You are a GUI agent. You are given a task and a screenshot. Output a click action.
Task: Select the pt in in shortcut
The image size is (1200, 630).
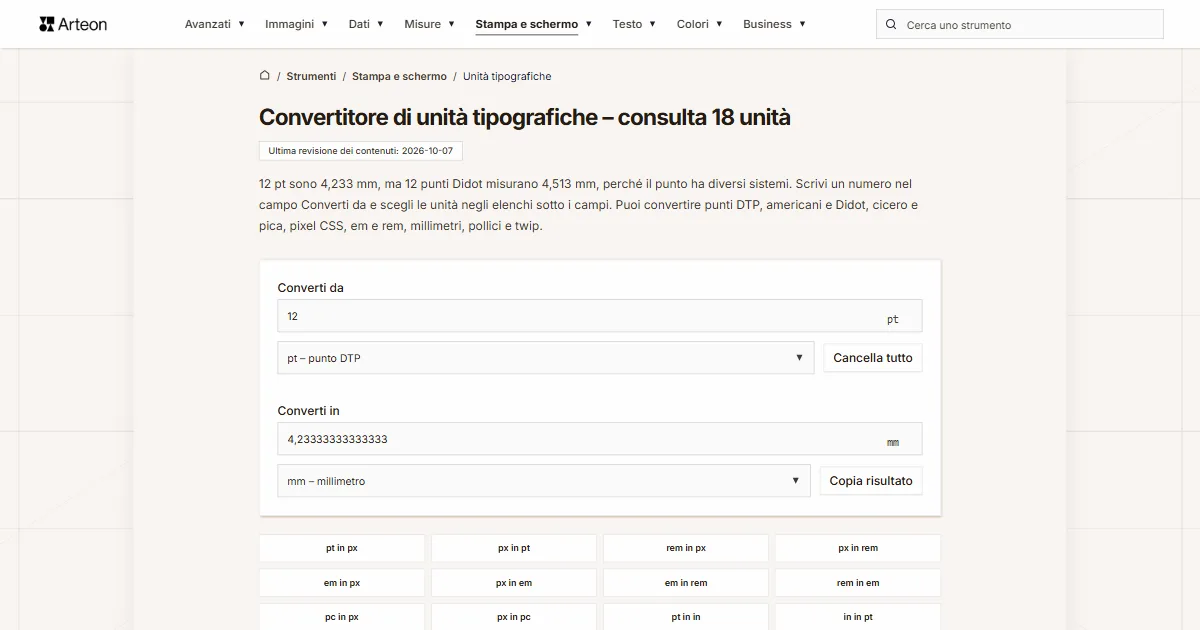coord(686,617)
